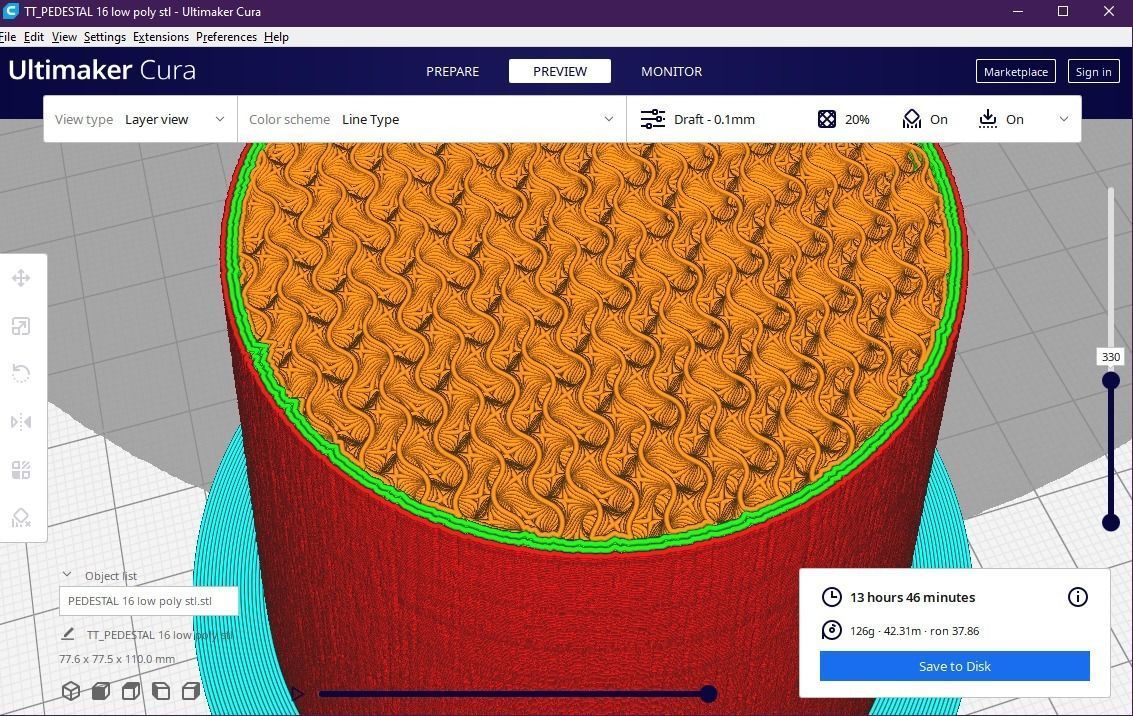The width and height of the screenshot is (1133, 716).
Task: Click the pencil edit job name icon
Action: [x=68, y=634]
